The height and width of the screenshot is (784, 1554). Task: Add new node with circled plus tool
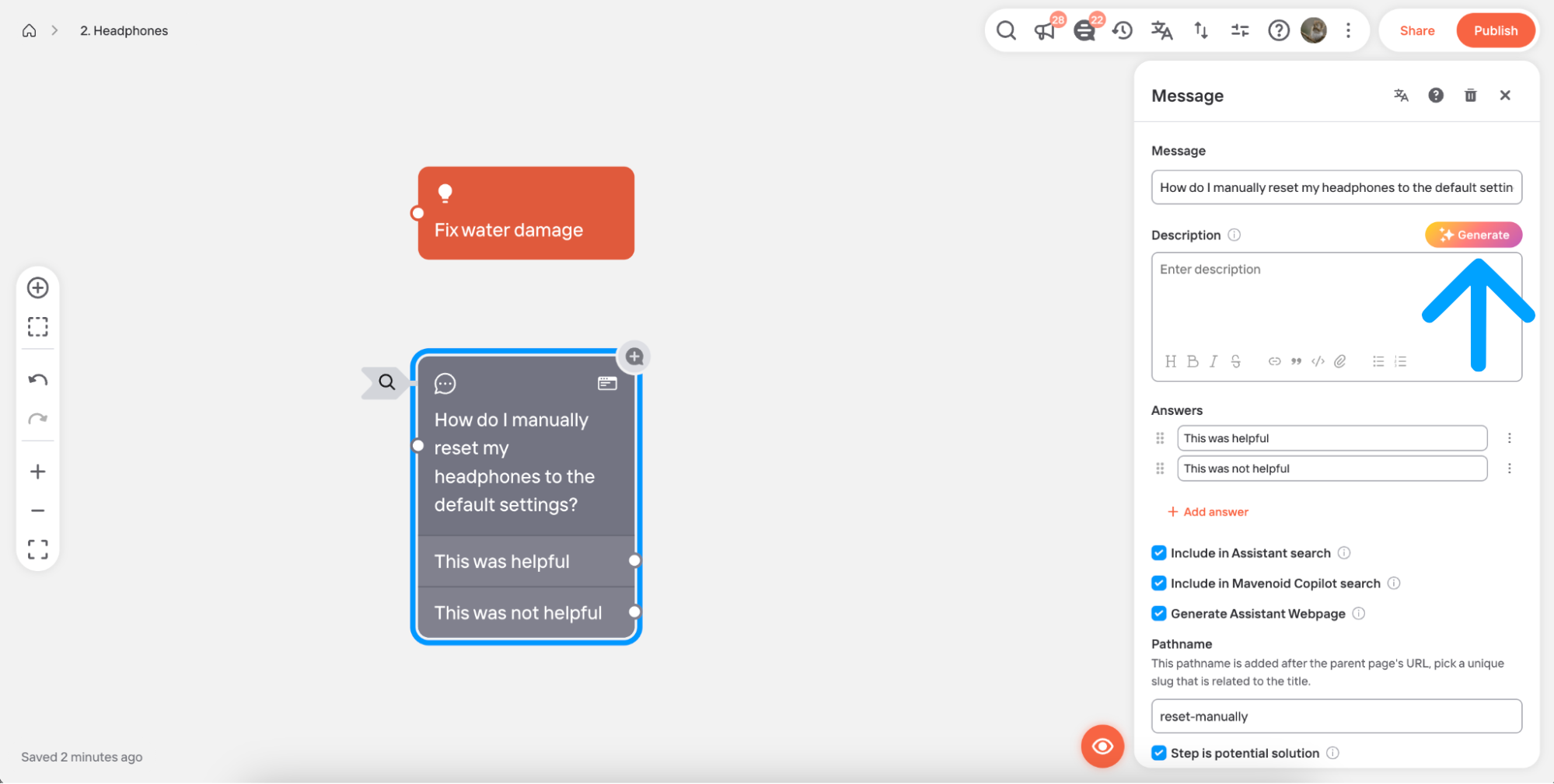tap(38, 288)
